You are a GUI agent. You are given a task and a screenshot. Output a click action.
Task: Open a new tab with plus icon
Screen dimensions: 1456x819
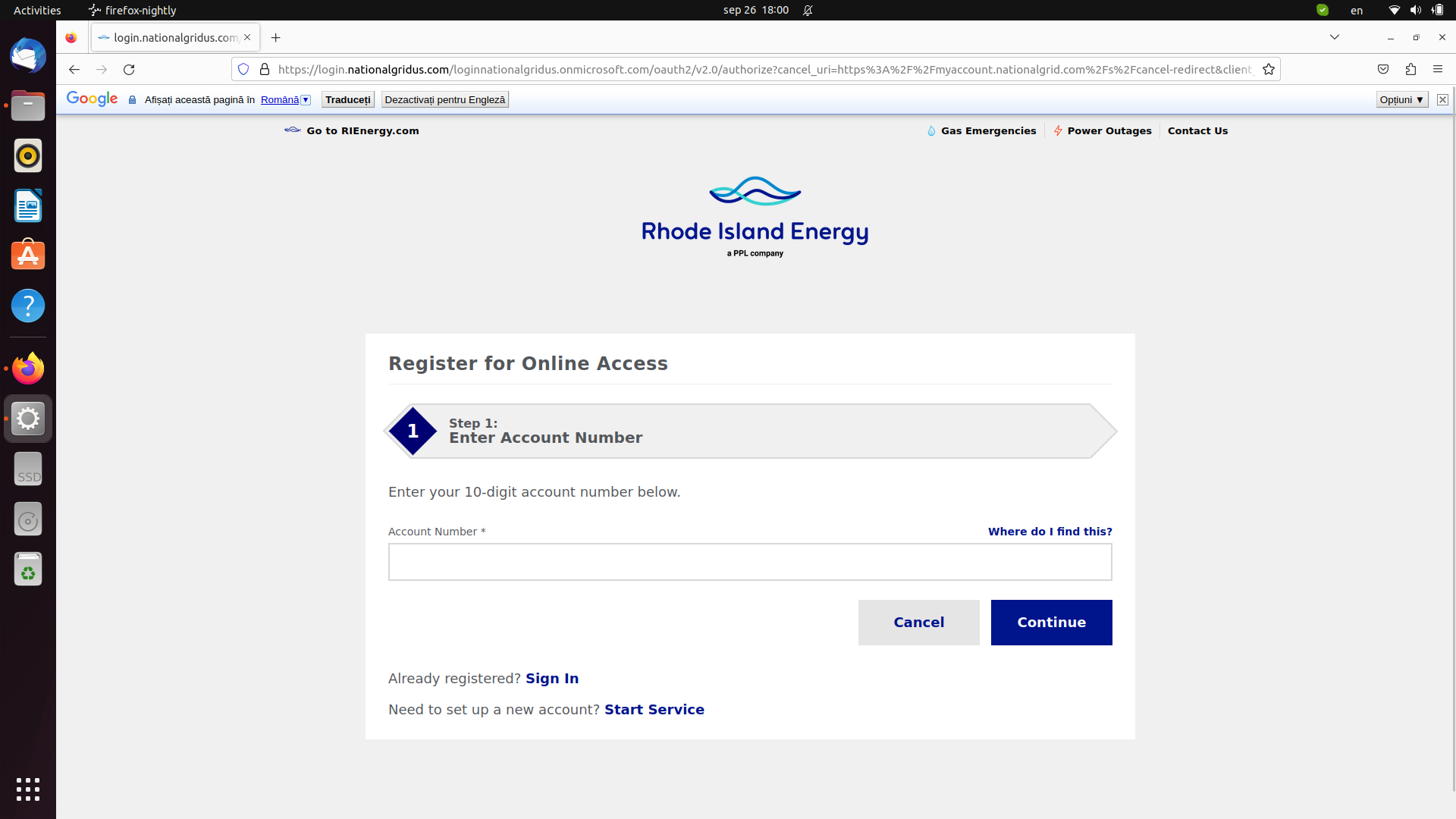276,37
